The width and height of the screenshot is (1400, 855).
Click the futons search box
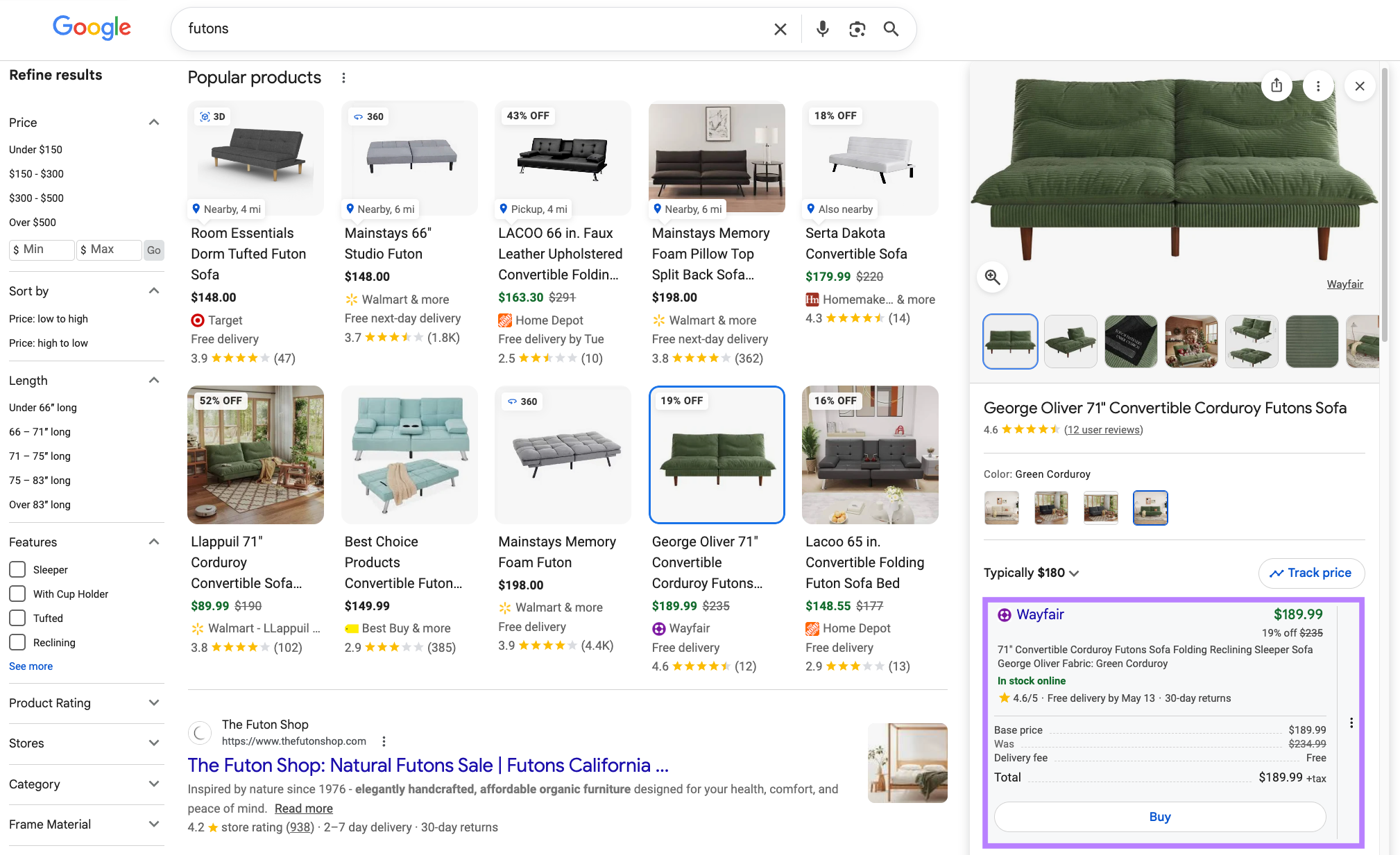pyautogui.click(x=472, y=29)
